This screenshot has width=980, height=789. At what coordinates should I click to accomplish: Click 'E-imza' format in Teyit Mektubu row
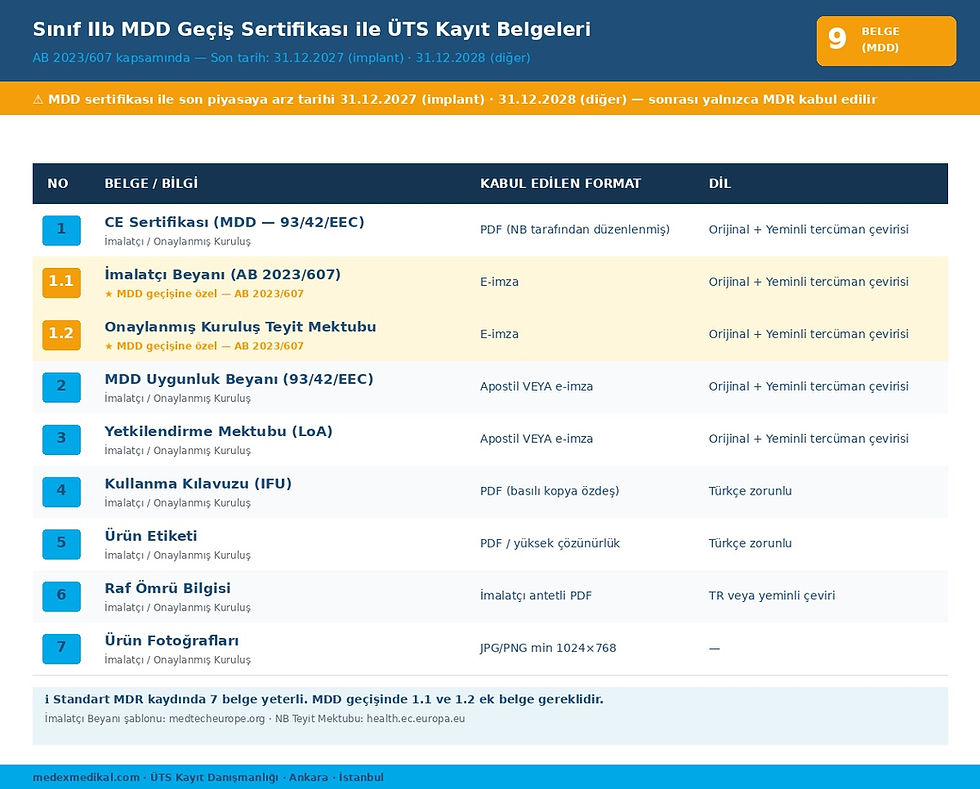499,334
